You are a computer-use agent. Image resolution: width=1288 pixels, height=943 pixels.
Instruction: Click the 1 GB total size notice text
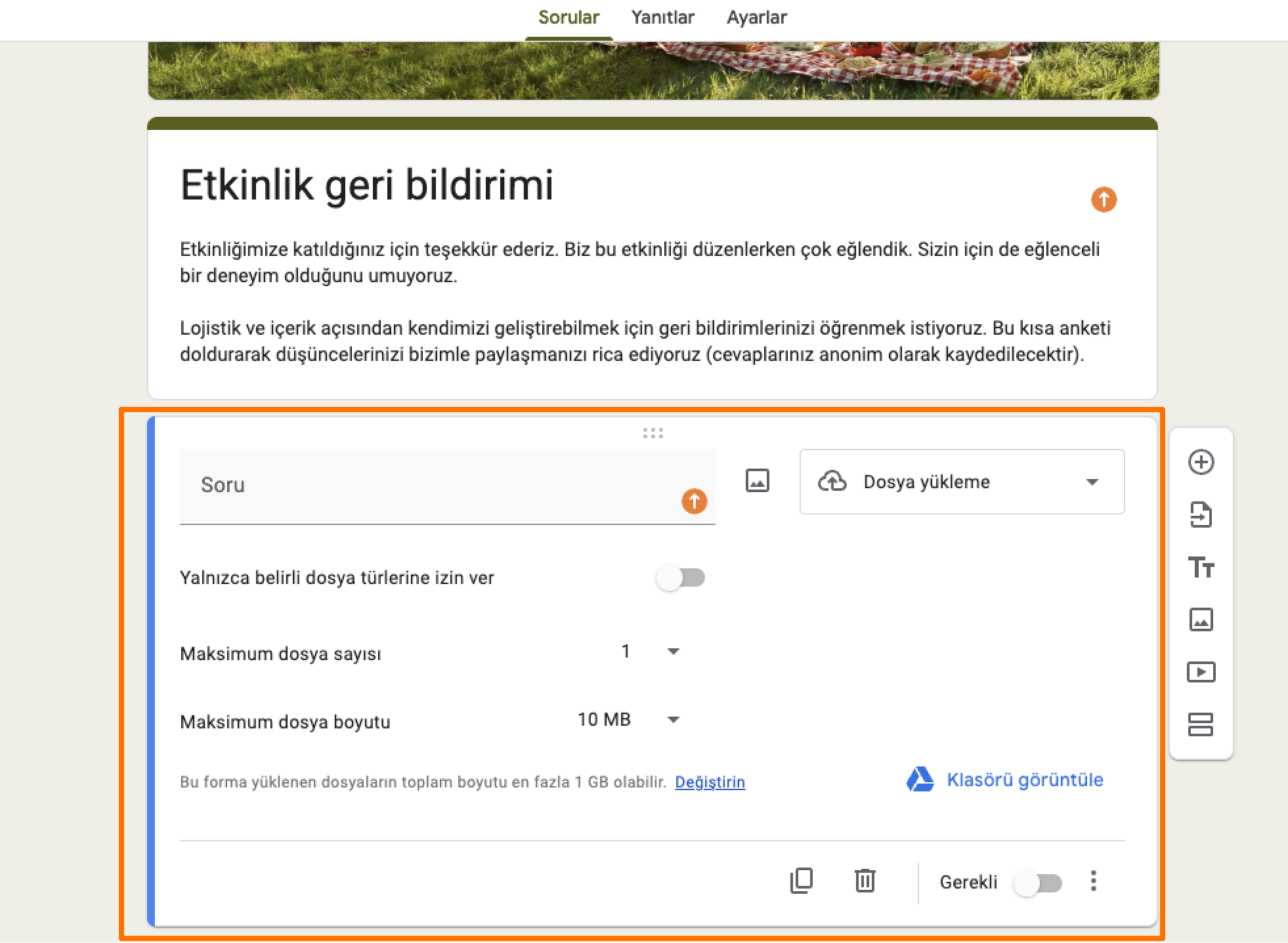423,782
